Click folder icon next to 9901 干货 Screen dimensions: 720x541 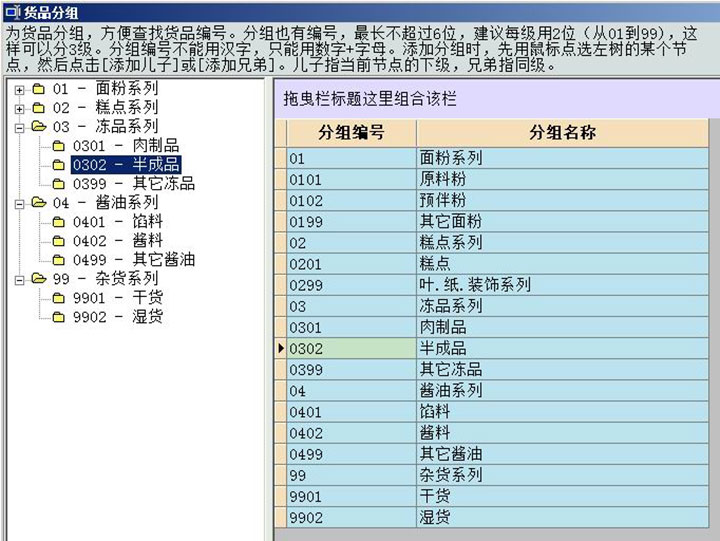click(x=58, y=298)
